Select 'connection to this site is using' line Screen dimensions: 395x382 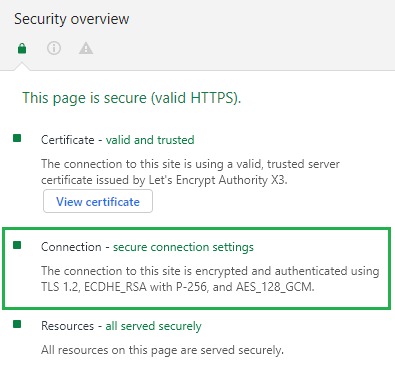190,164
